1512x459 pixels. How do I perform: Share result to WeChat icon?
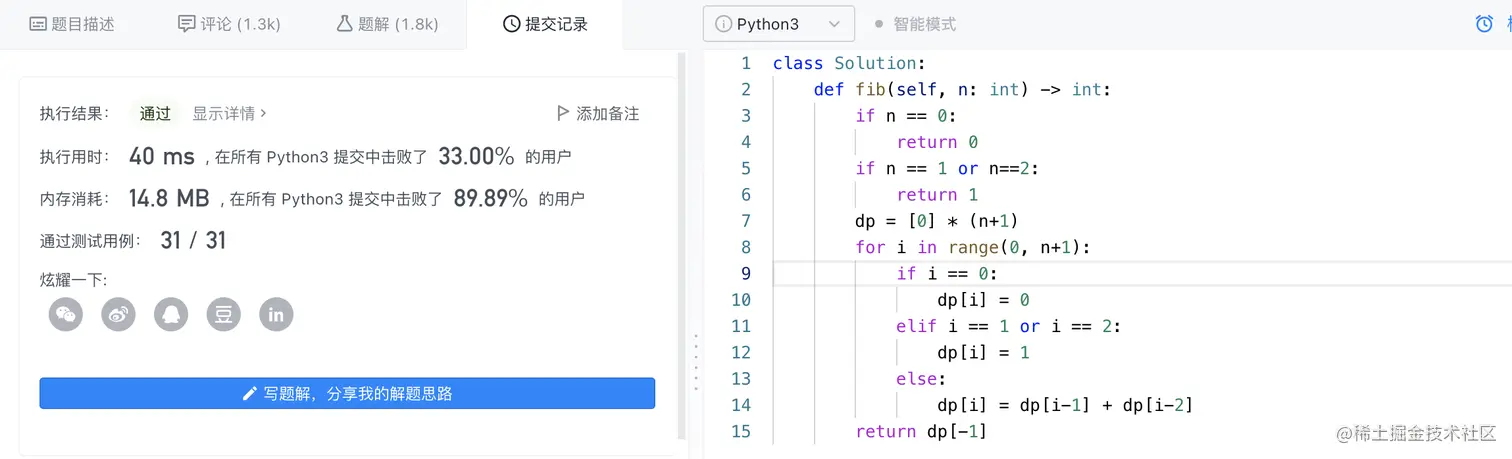click(x=65, y=314)
